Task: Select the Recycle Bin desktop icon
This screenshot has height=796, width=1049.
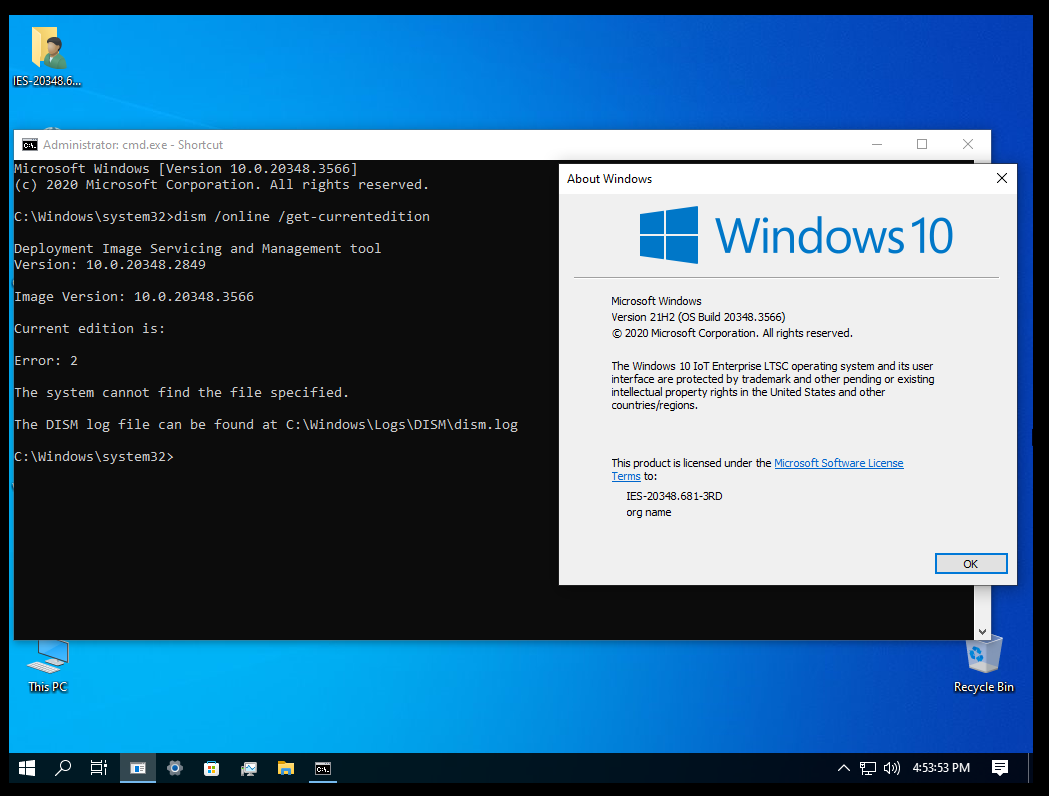Action: point(983,665)
